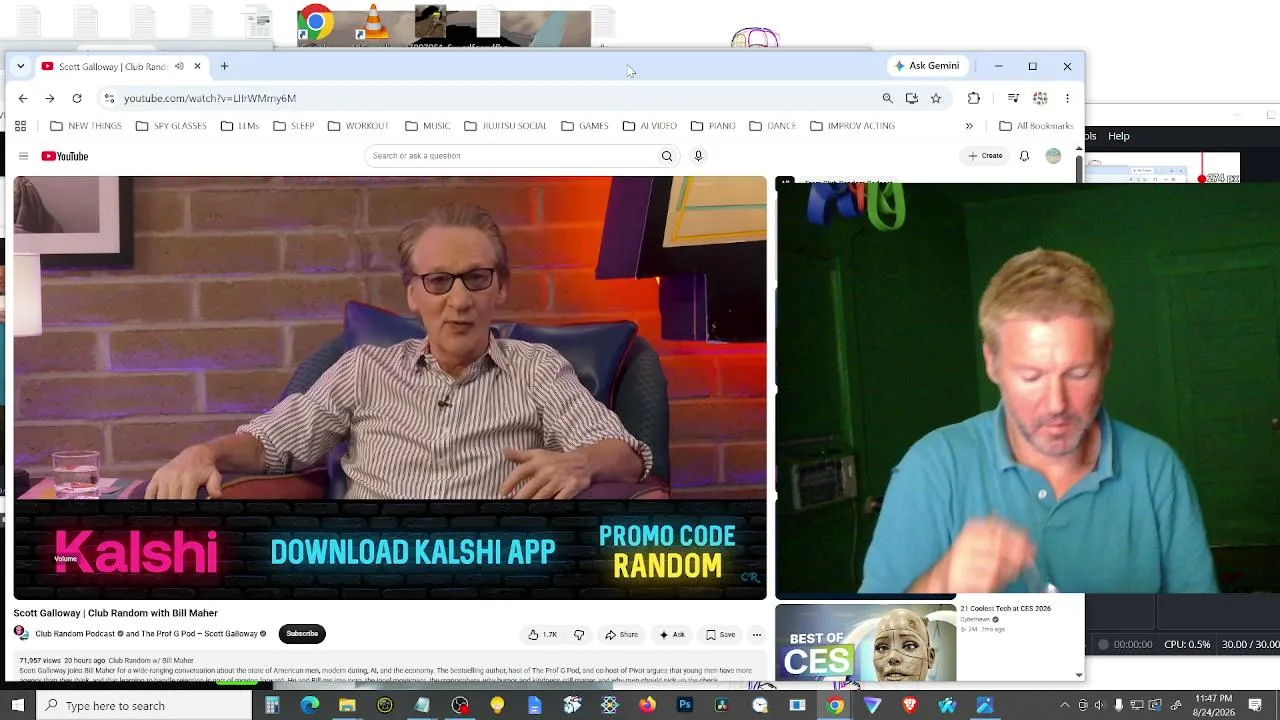1280x720 pixels.
Task: Launch Photoshop from the taskbar
Action: 684,706
